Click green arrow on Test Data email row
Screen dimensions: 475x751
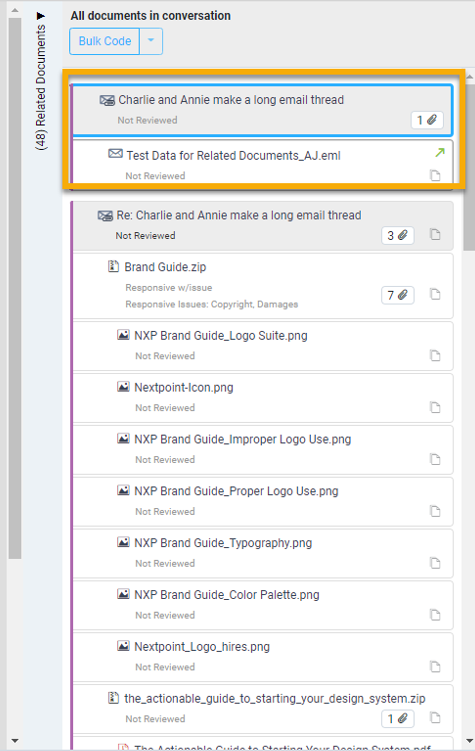tap(440, 153)
